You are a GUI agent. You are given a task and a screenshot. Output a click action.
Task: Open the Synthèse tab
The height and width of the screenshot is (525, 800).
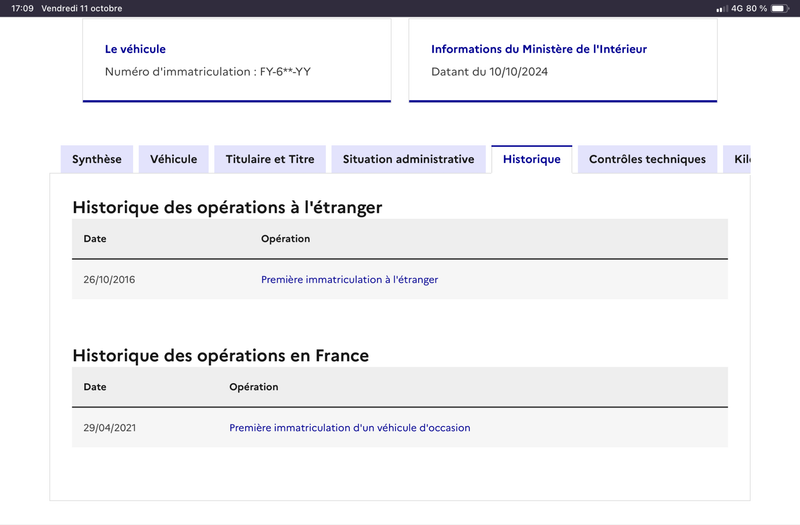[x=97, y=159]
